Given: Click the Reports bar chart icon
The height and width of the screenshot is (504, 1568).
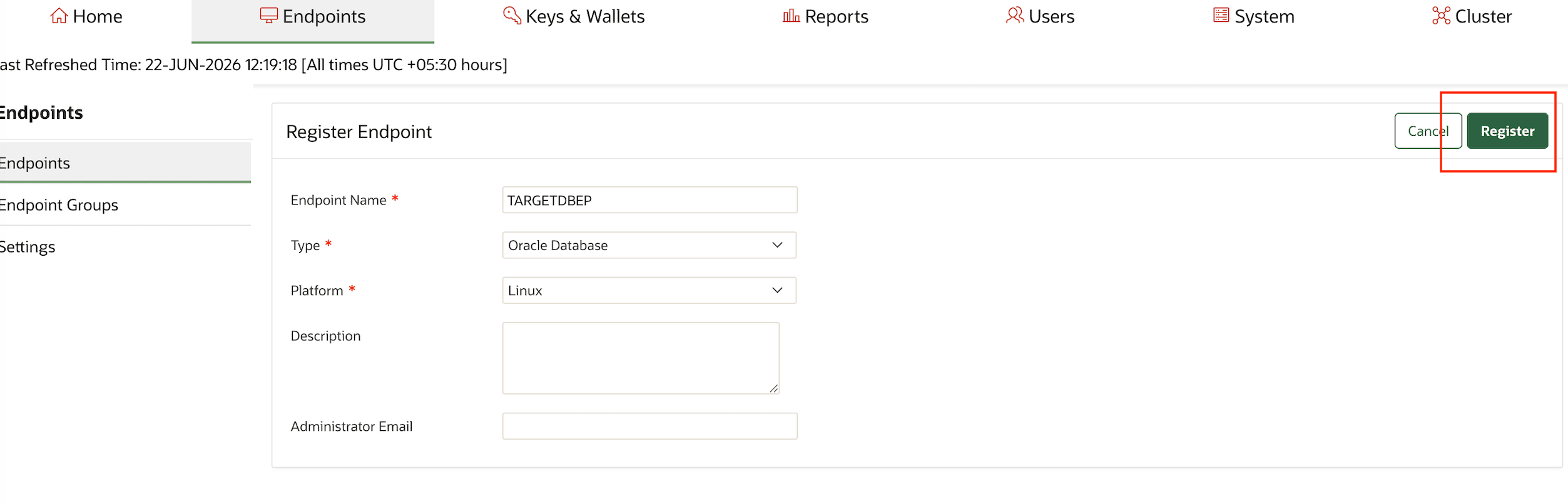Looking at the screenshot, I should [x=791, y=16].
